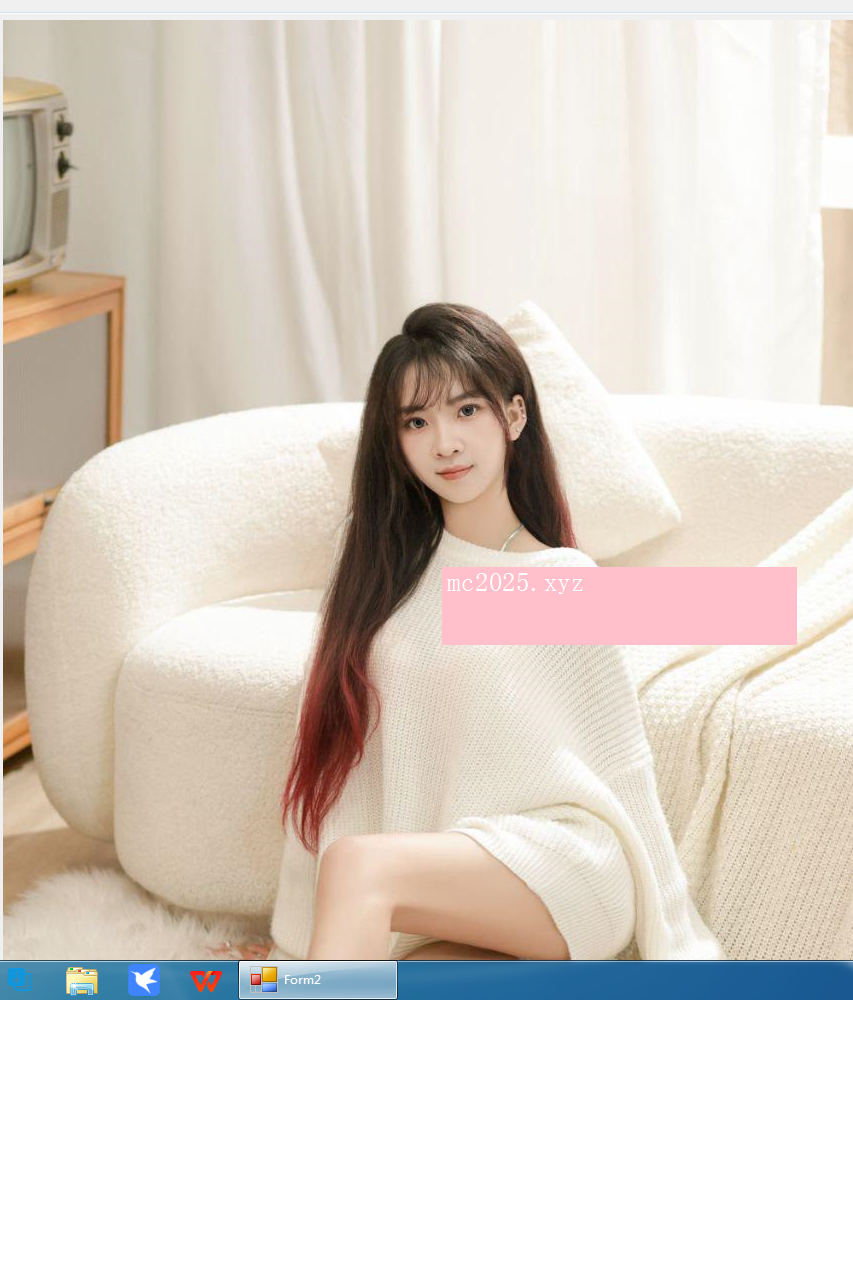The width and height of the screenshot is (853, 1280).
Task: Open File Explorer from the taskbar
Action: (82, 981)
